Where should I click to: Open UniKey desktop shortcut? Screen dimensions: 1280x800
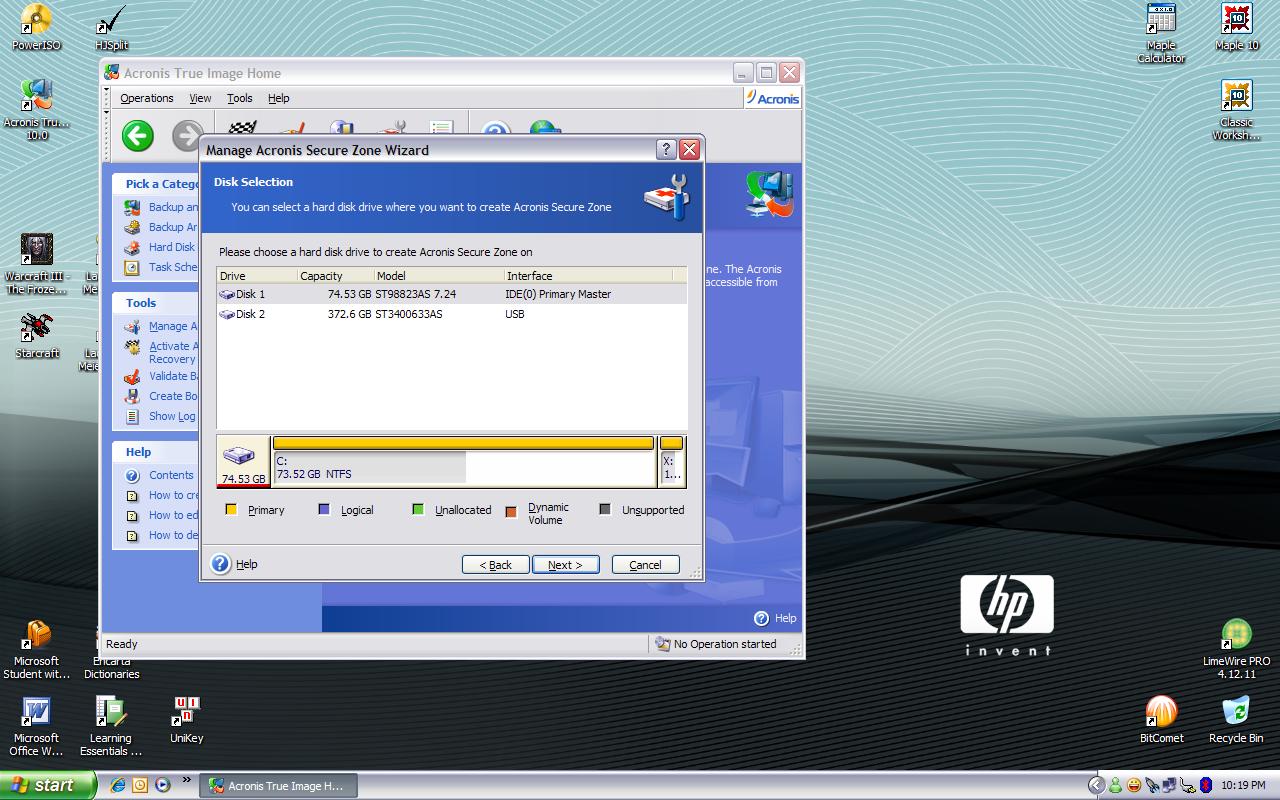[186, 720]
